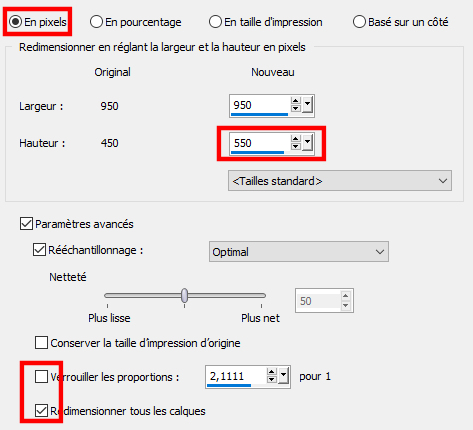Click the Largeur new value field
Image resolution: width=473 pixels, height=430 pixels.
[x=260, y=106]
